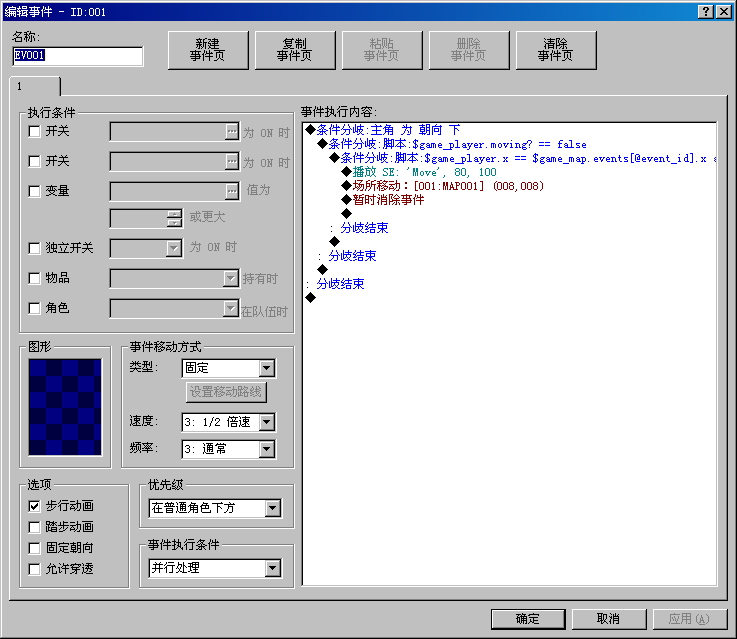
Task: Close the event editor window
Action: [x=723, y=12]
